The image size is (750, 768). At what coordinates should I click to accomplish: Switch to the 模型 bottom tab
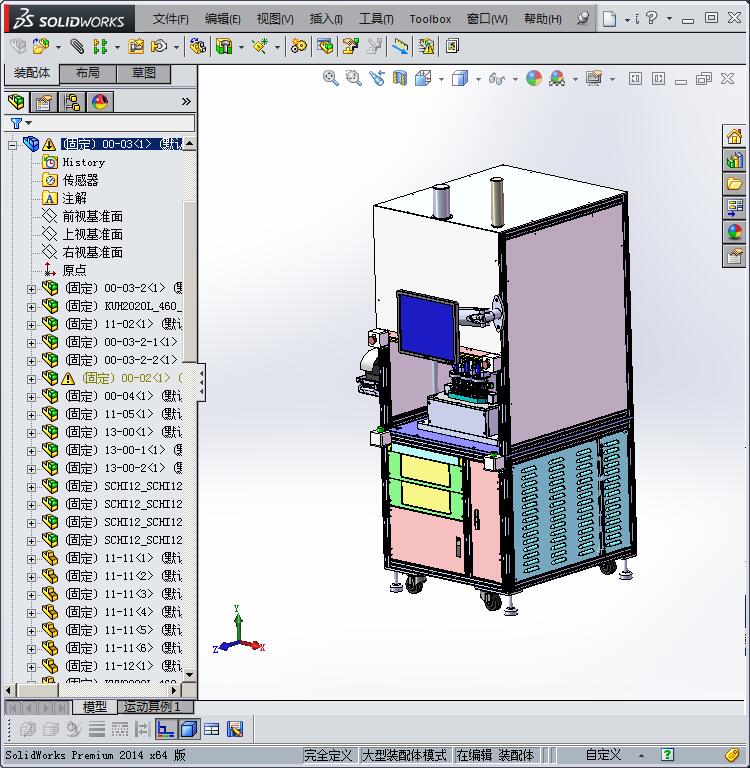[95, 707]
